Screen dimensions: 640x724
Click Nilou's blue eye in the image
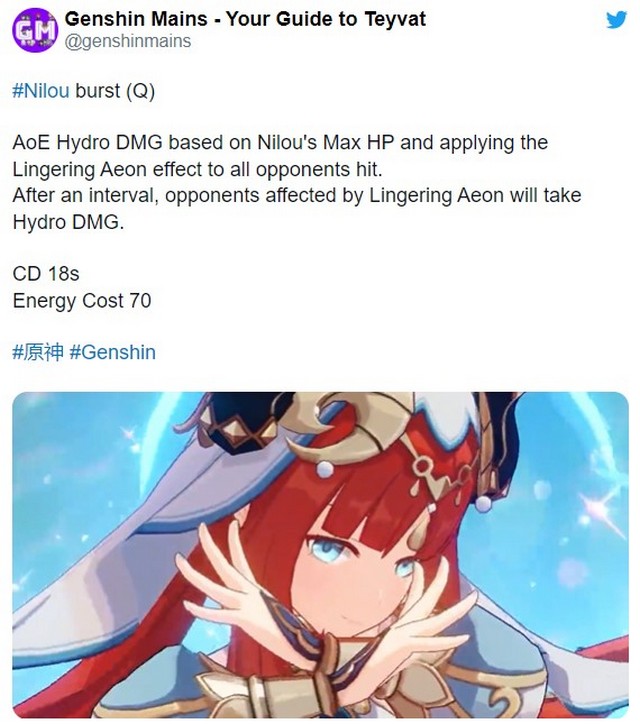[x=327, y=549]
